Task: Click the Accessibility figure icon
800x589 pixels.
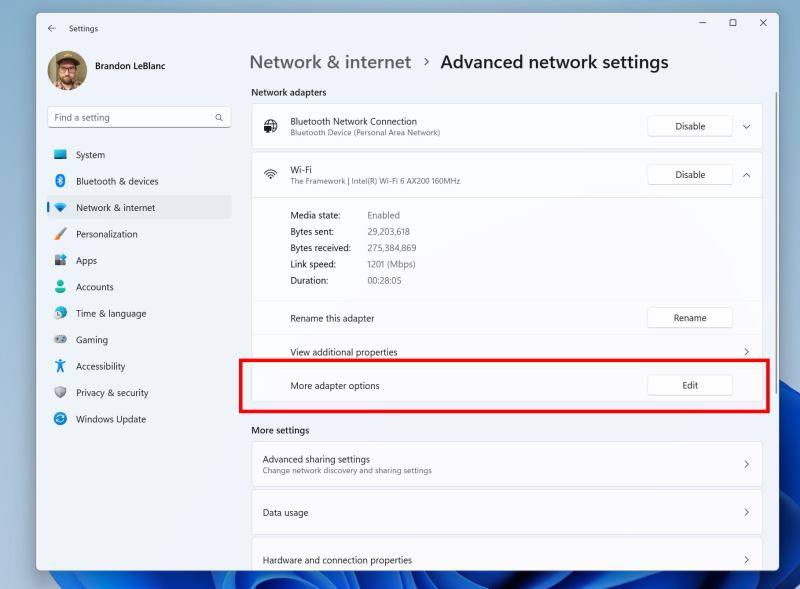Action: point(60,366)
